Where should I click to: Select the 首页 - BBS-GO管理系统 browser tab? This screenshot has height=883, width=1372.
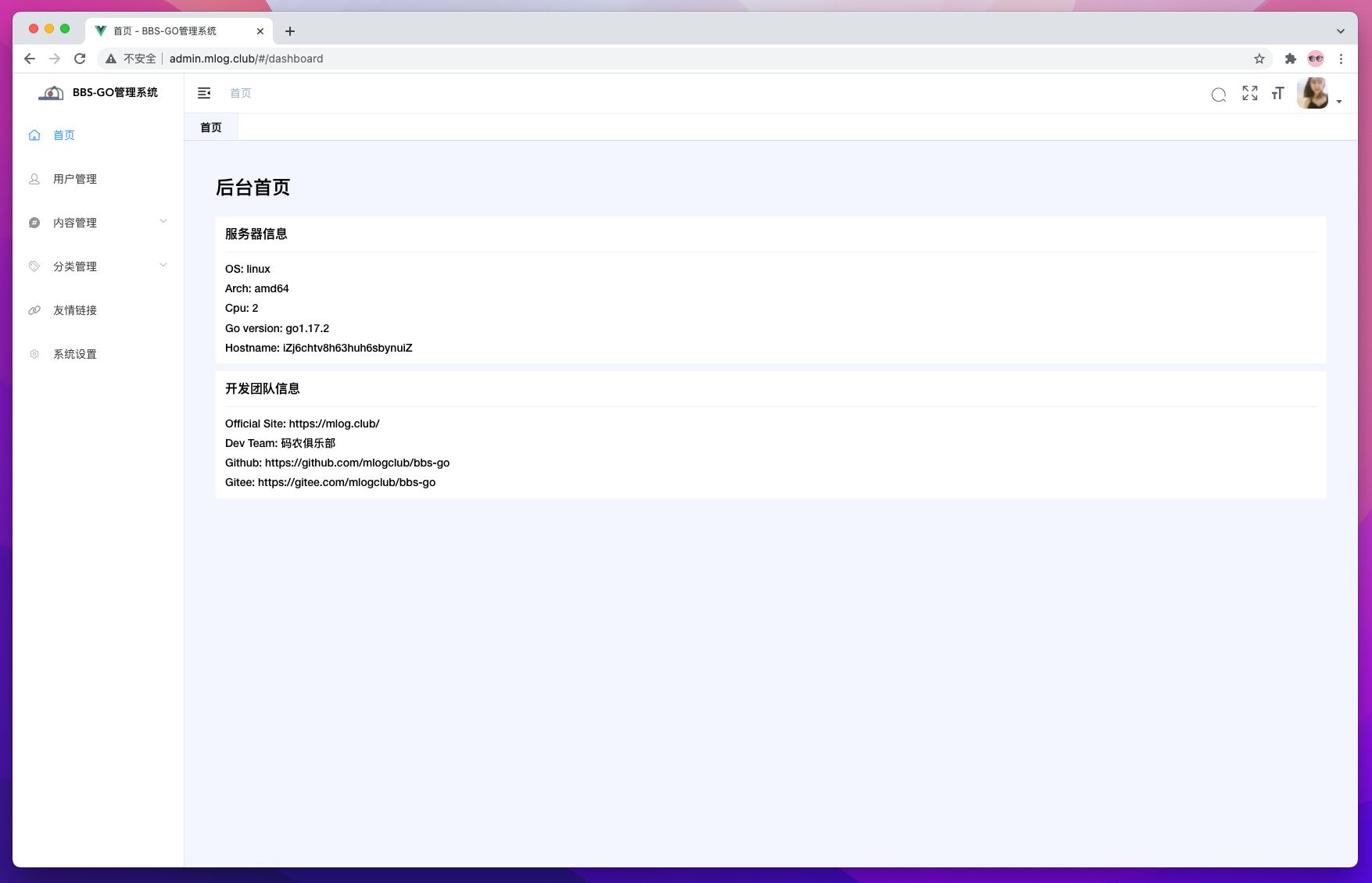[179, 31]
